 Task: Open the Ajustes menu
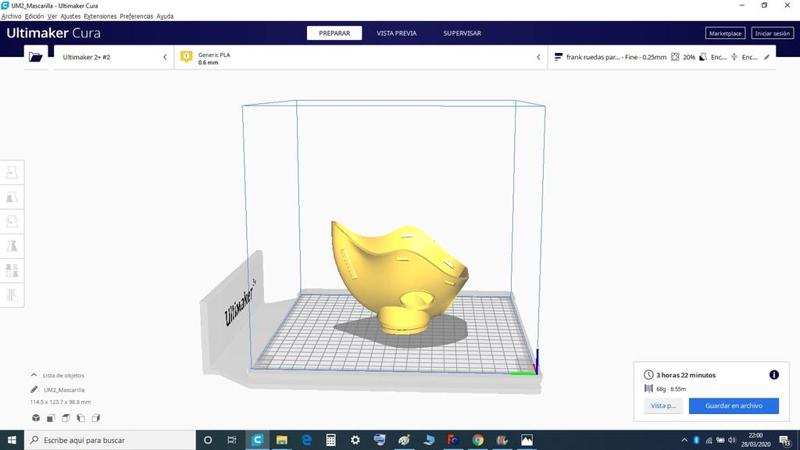70,16
